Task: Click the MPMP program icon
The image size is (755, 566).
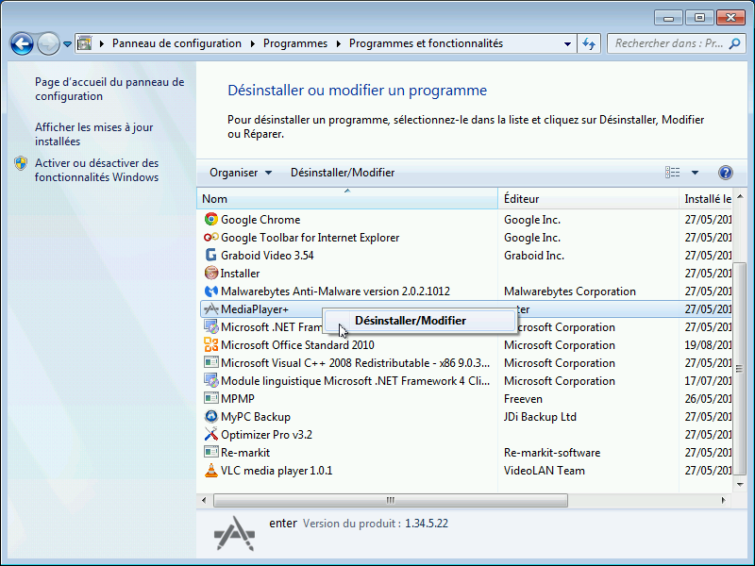Action: click(x=211, y=398)
